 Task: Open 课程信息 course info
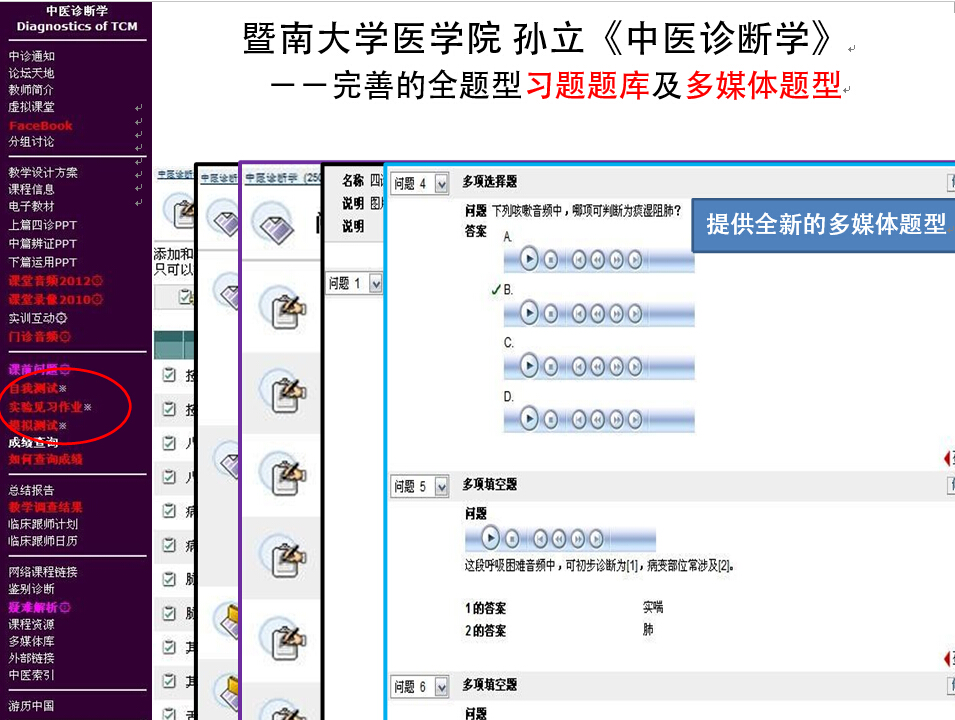tap(32, 189)
